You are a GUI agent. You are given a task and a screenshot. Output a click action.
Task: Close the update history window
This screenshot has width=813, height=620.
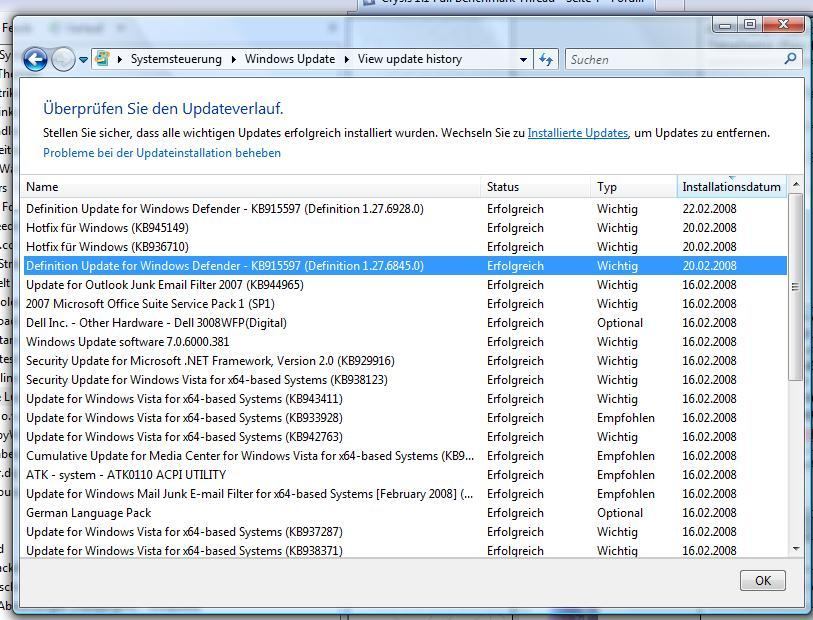[x=783, y=24]
